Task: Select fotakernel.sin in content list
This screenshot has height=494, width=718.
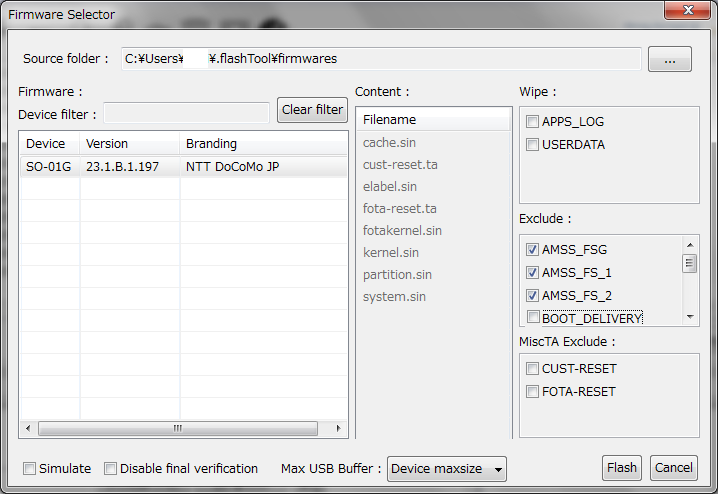Action: pos(402,231)
